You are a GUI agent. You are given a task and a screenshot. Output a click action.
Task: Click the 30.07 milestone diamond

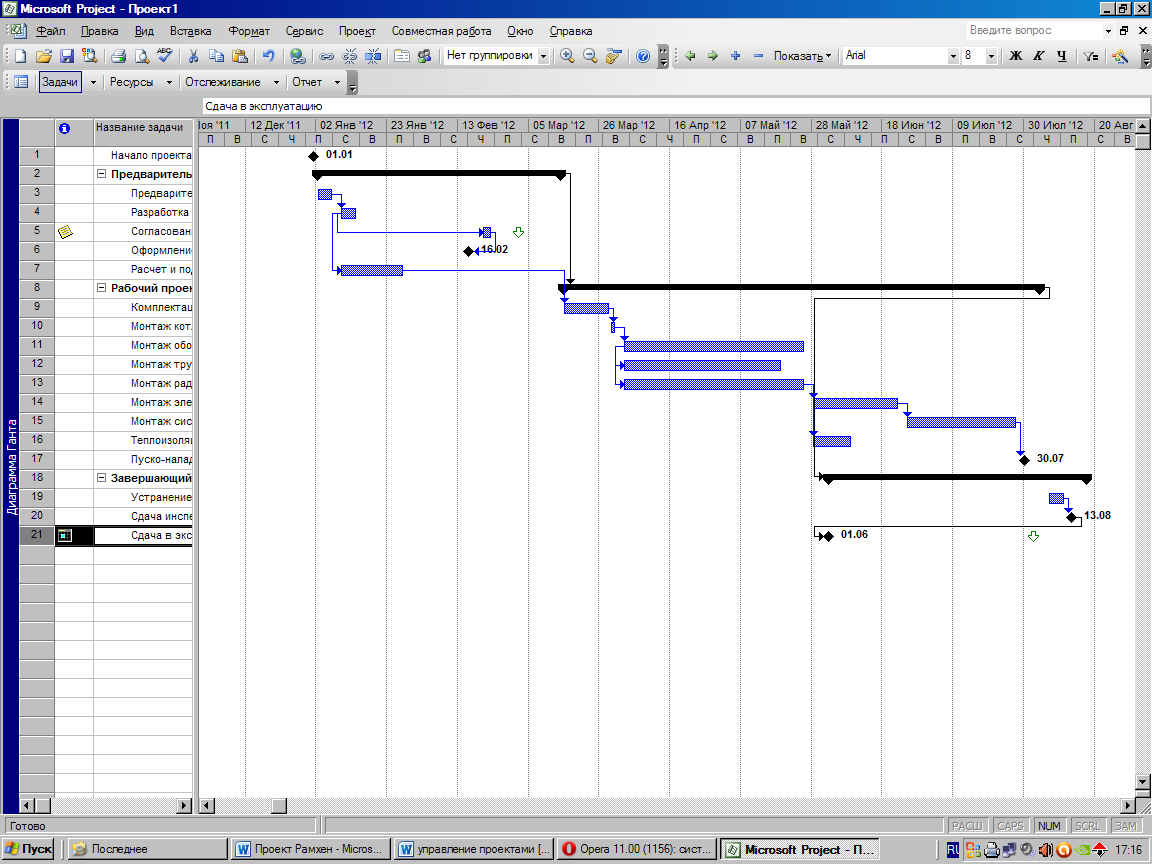pyautogui.click(x=1024, y=460)
